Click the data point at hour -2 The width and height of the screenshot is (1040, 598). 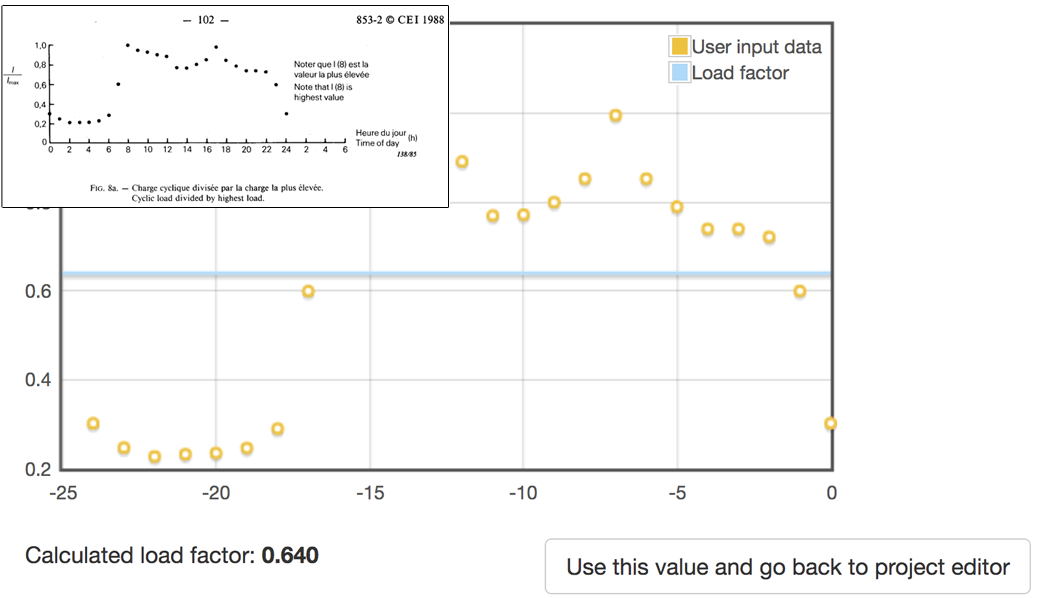769,237
